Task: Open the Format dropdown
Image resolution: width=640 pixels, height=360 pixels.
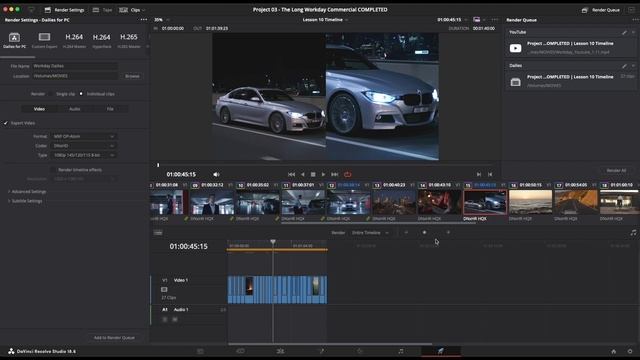Action: click(84, 136)
